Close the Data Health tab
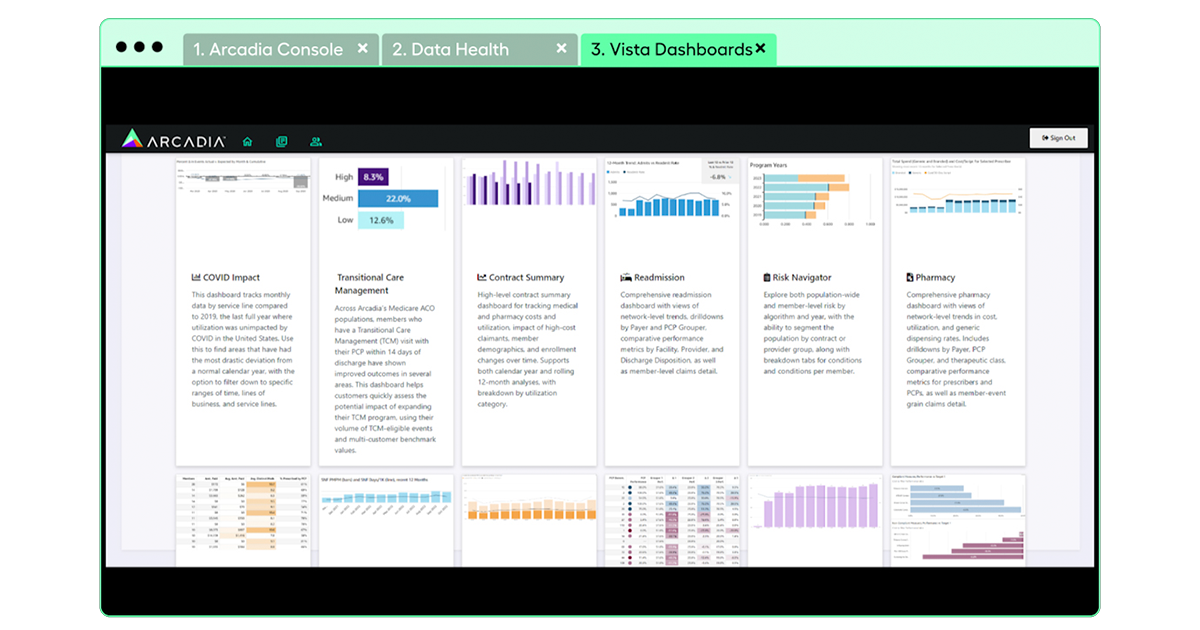The height and width of the screenshot is (630, 1200). click(562, 48)
